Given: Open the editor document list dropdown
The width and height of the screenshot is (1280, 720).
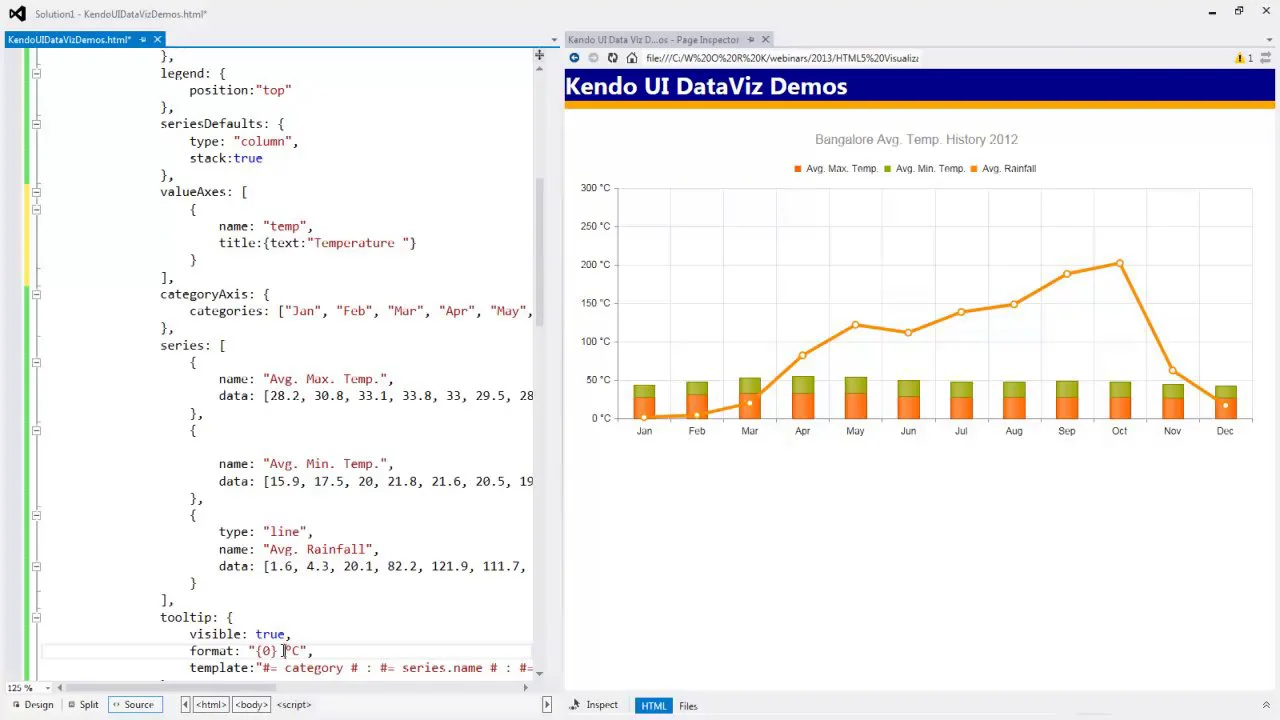Looking at the screenshot, I should 554,40.
